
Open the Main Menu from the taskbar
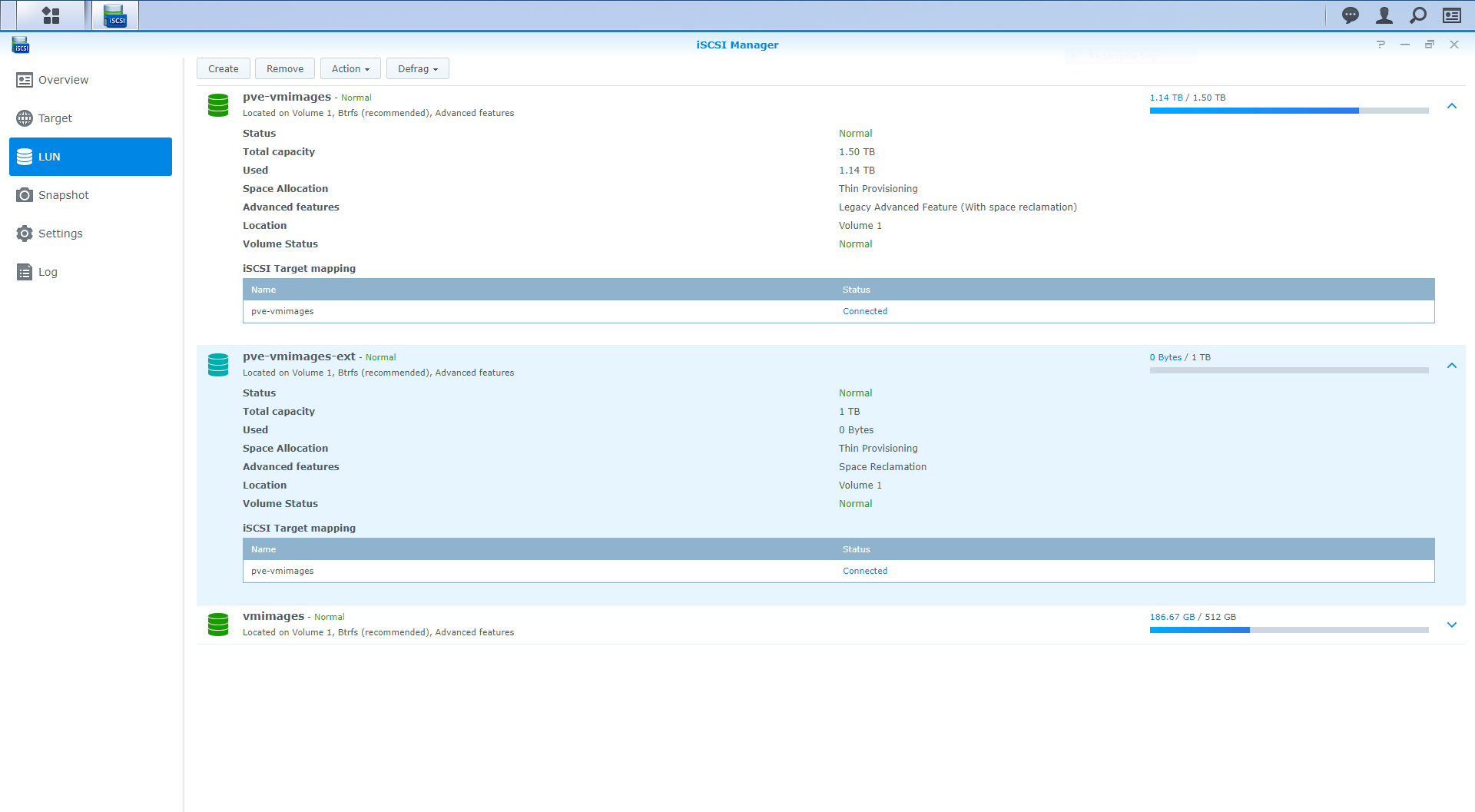click(x=50, y=15)
